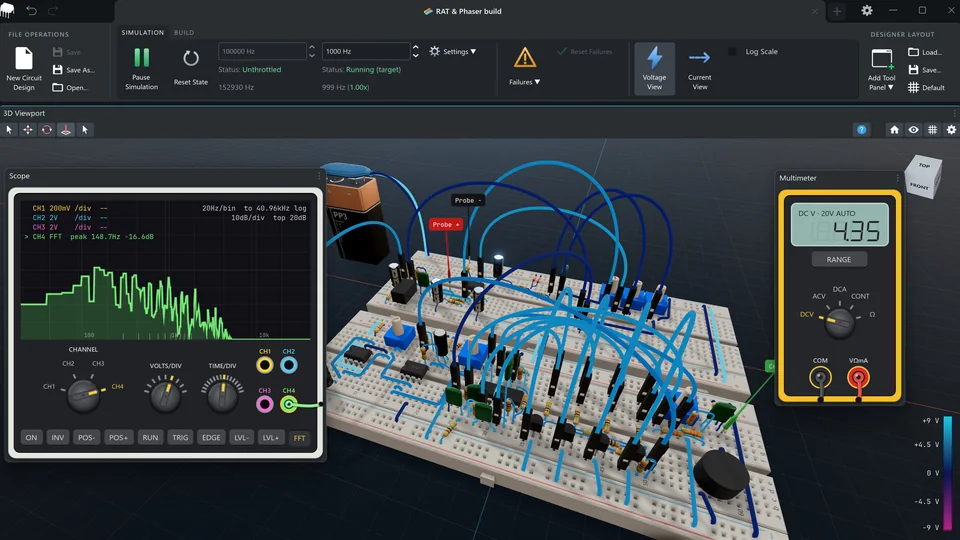Image resolution: width=960 pixels, height=540 pixels.
Task: Switch to the Build tab
Action: [x=184, y=32]
